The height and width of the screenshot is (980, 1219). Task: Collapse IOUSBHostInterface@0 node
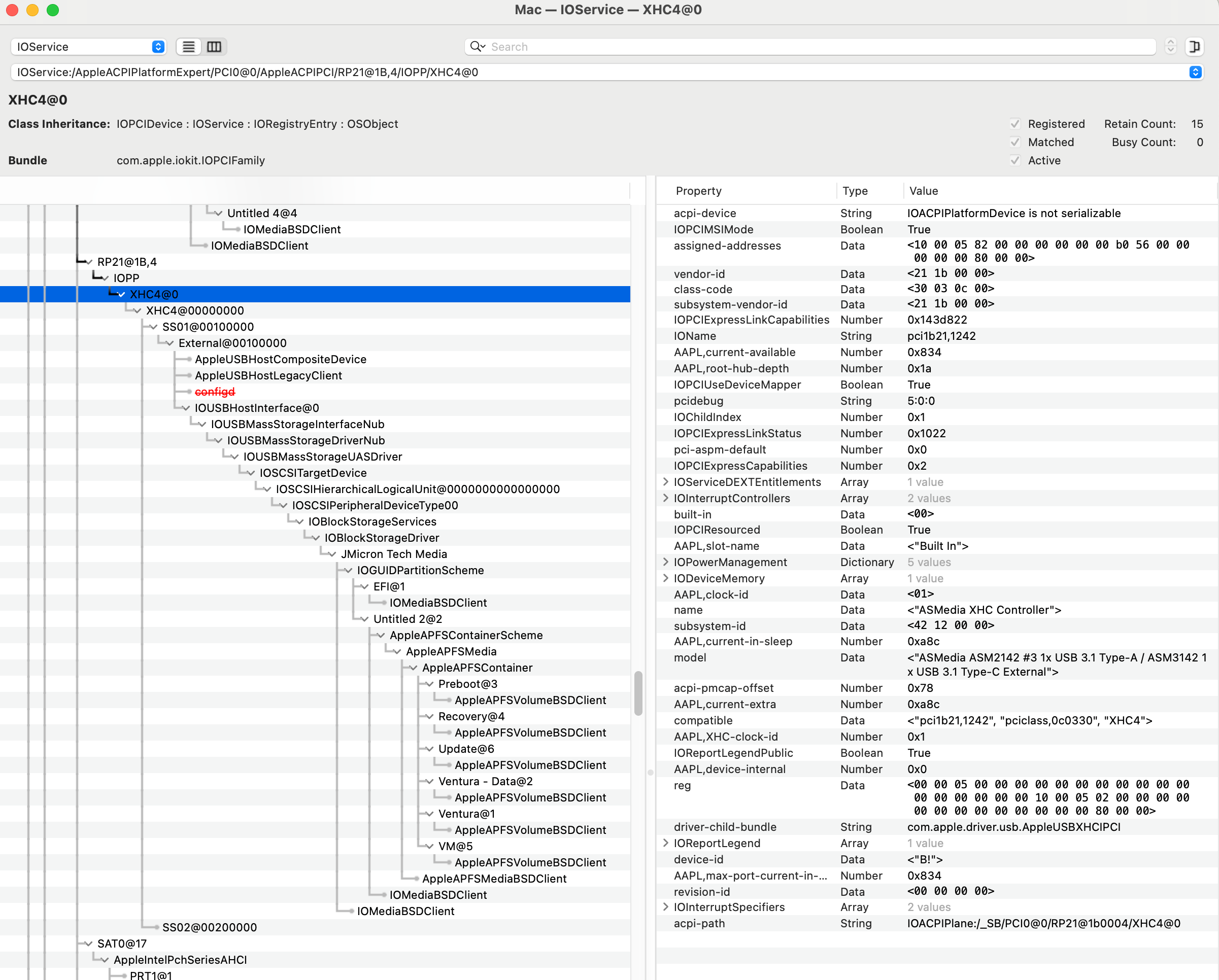point(186,409)
